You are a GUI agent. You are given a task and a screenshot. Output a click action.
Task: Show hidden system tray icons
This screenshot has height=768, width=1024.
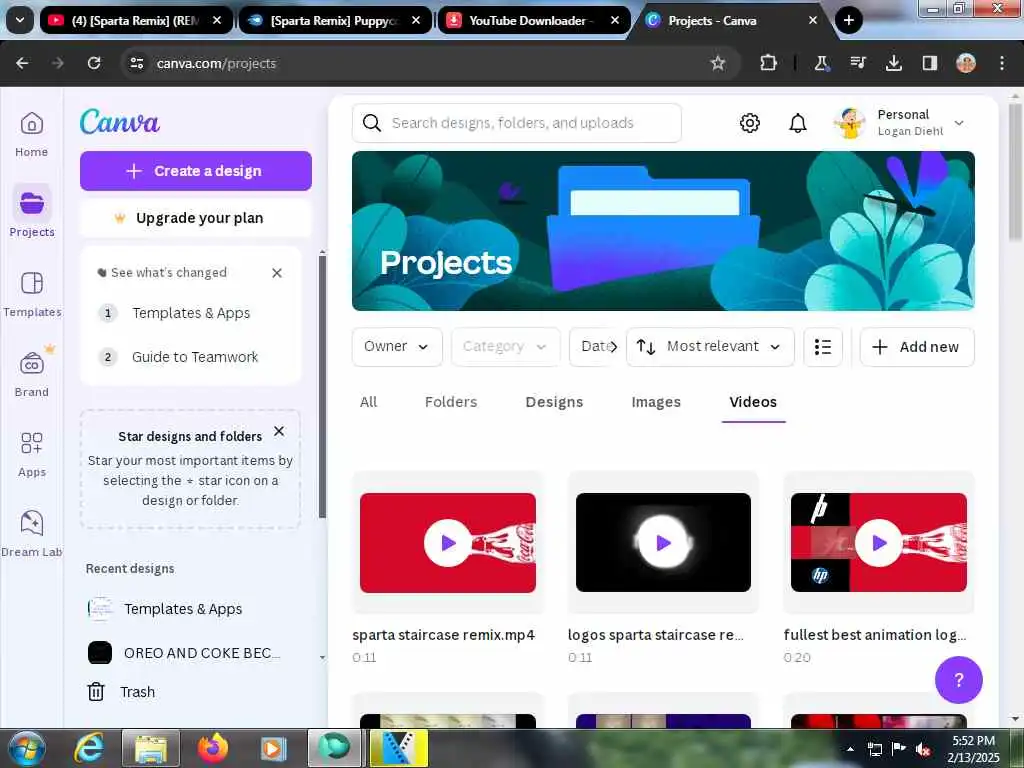point(850,749)
